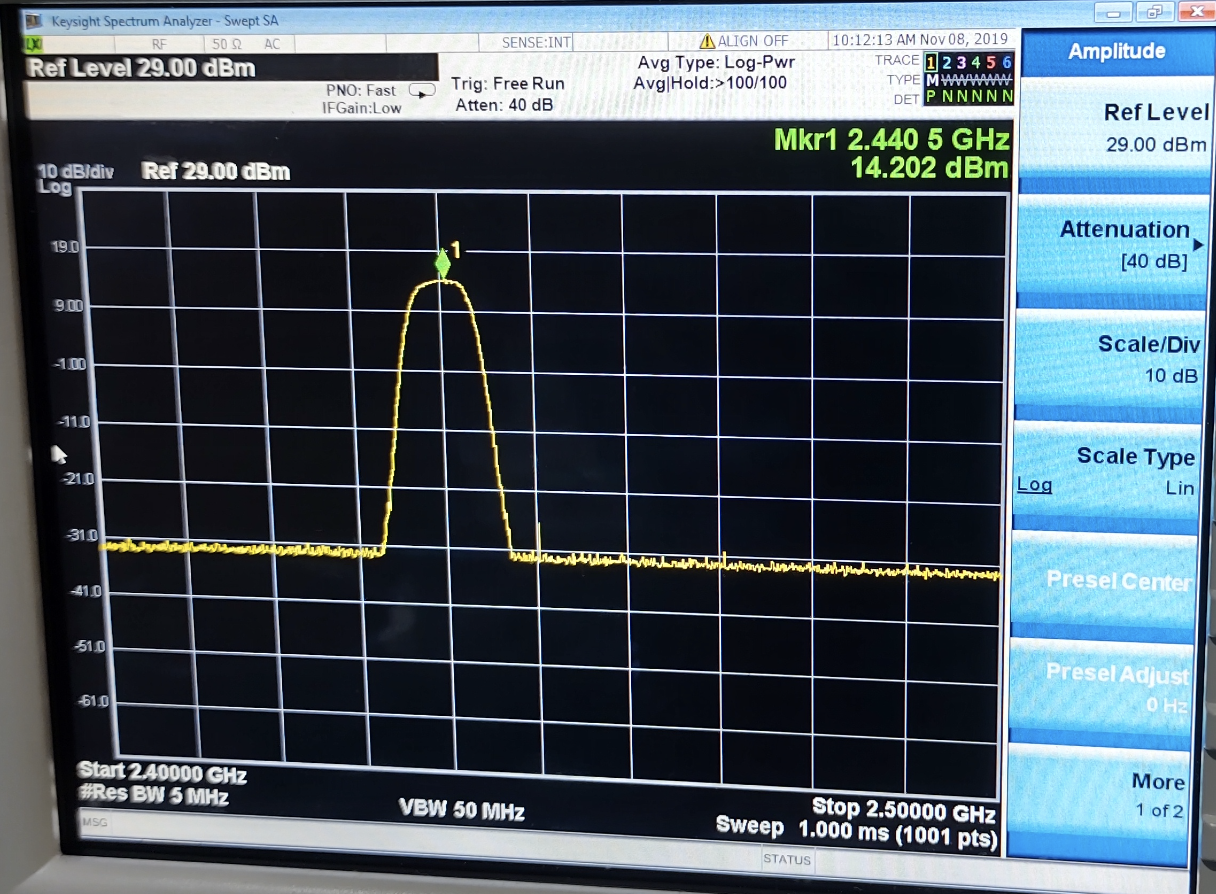
Task: Select trace number 3 indicator
Action: [962, 63]
